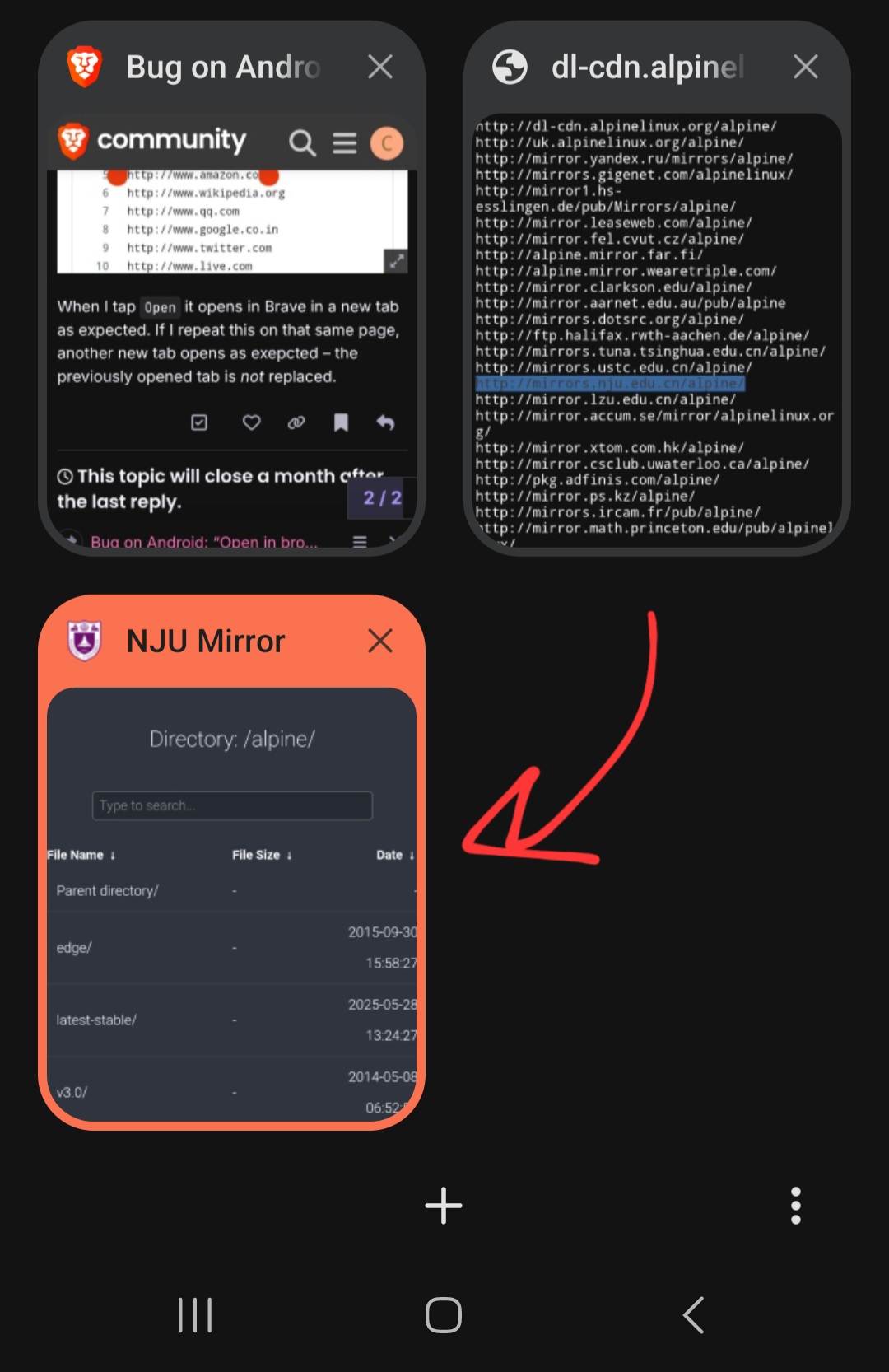Screen dimensions: 889x1372
Task: Open a new tab with plus icon
Action: [x=444, y=1206]
